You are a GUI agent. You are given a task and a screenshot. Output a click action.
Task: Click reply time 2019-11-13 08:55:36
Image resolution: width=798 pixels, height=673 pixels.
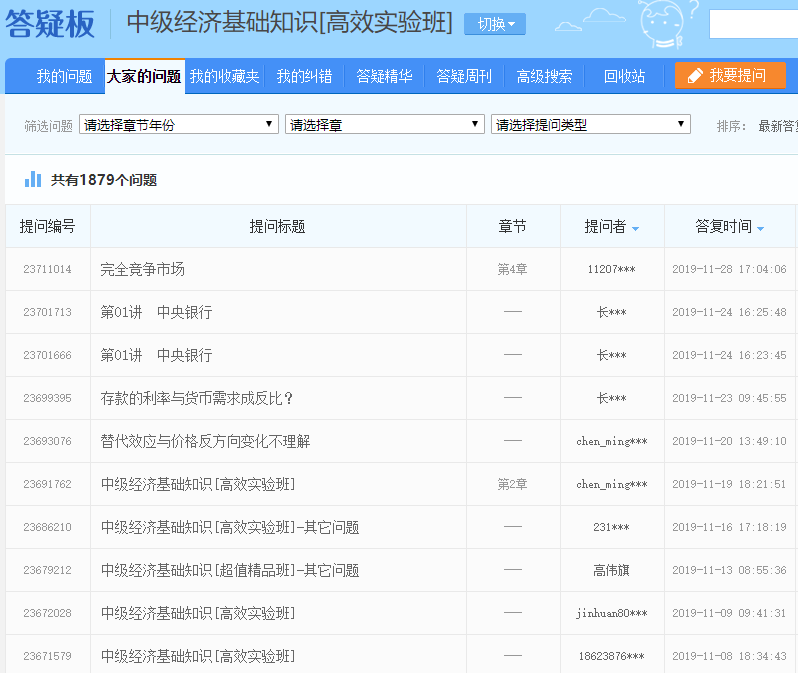click(x=729, y=570)
